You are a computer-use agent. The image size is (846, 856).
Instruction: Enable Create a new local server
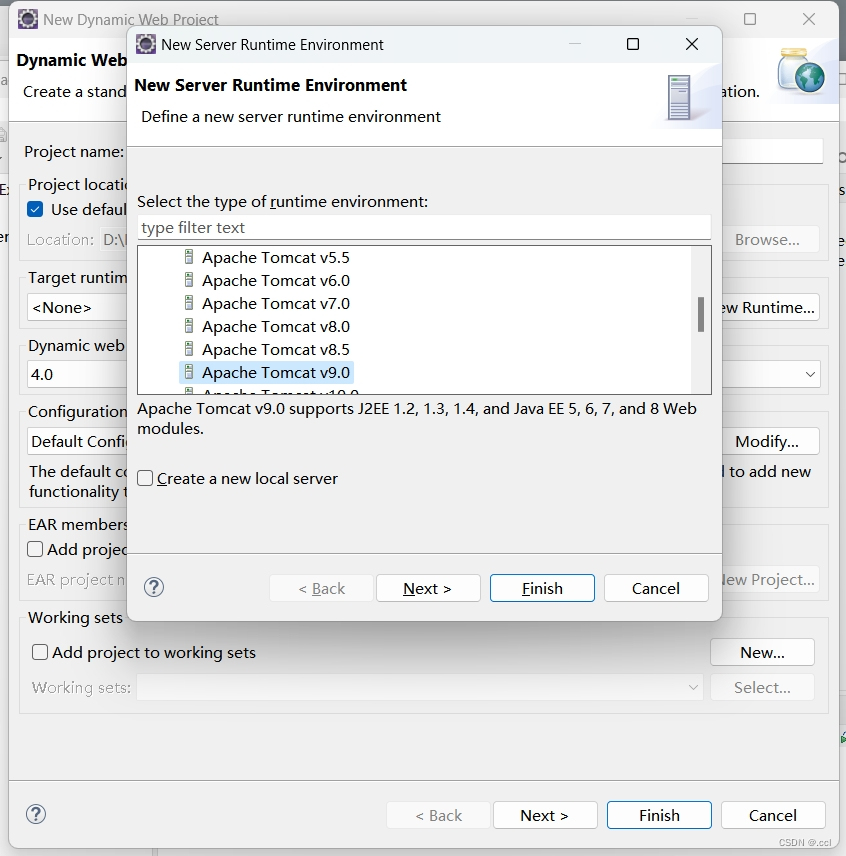coord(145,478)
